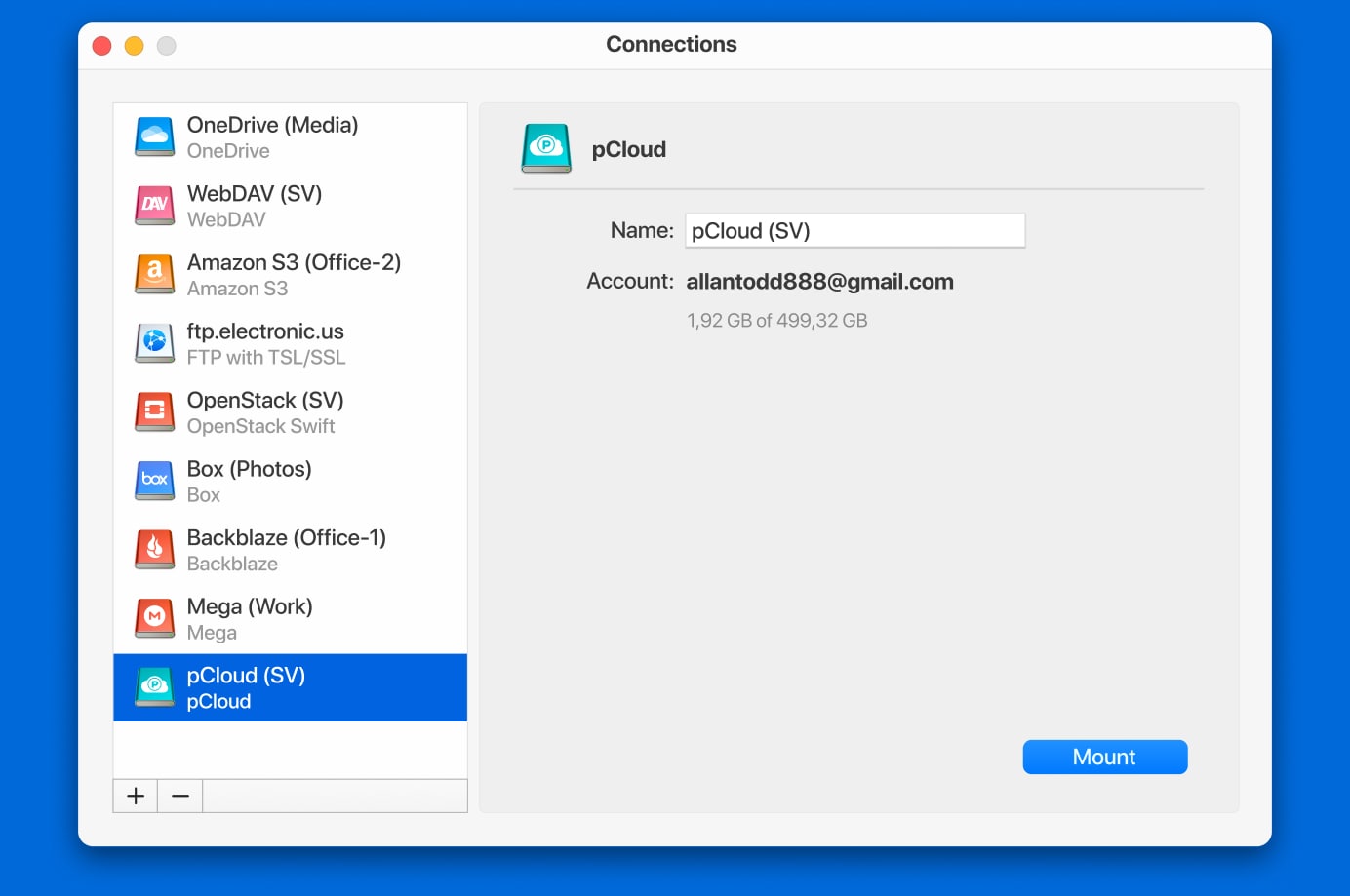Click the Mega (Work) drive icon

pyautogui.click(x=154, y=618)
